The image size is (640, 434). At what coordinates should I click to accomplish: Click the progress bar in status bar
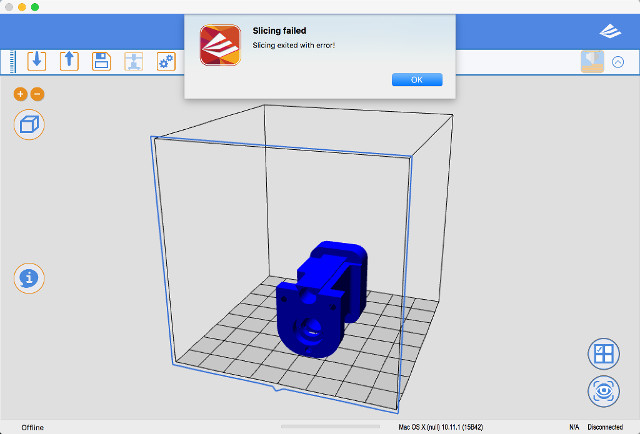click(x=330, y=427)
